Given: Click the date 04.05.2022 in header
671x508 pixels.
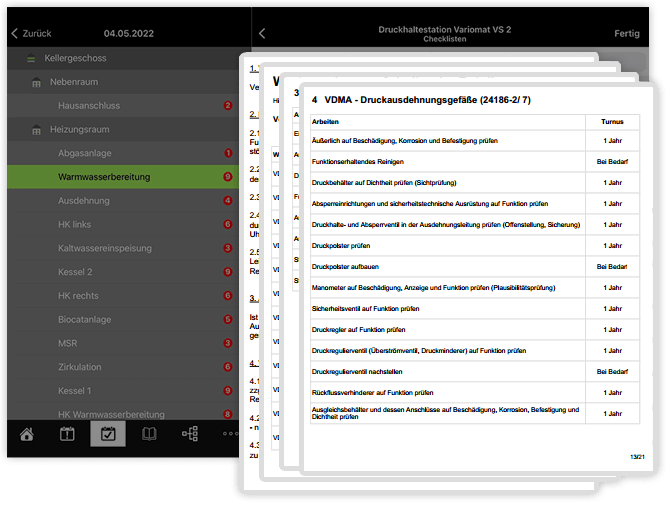Looking at the screenshot, I should (x=128, y=33).
